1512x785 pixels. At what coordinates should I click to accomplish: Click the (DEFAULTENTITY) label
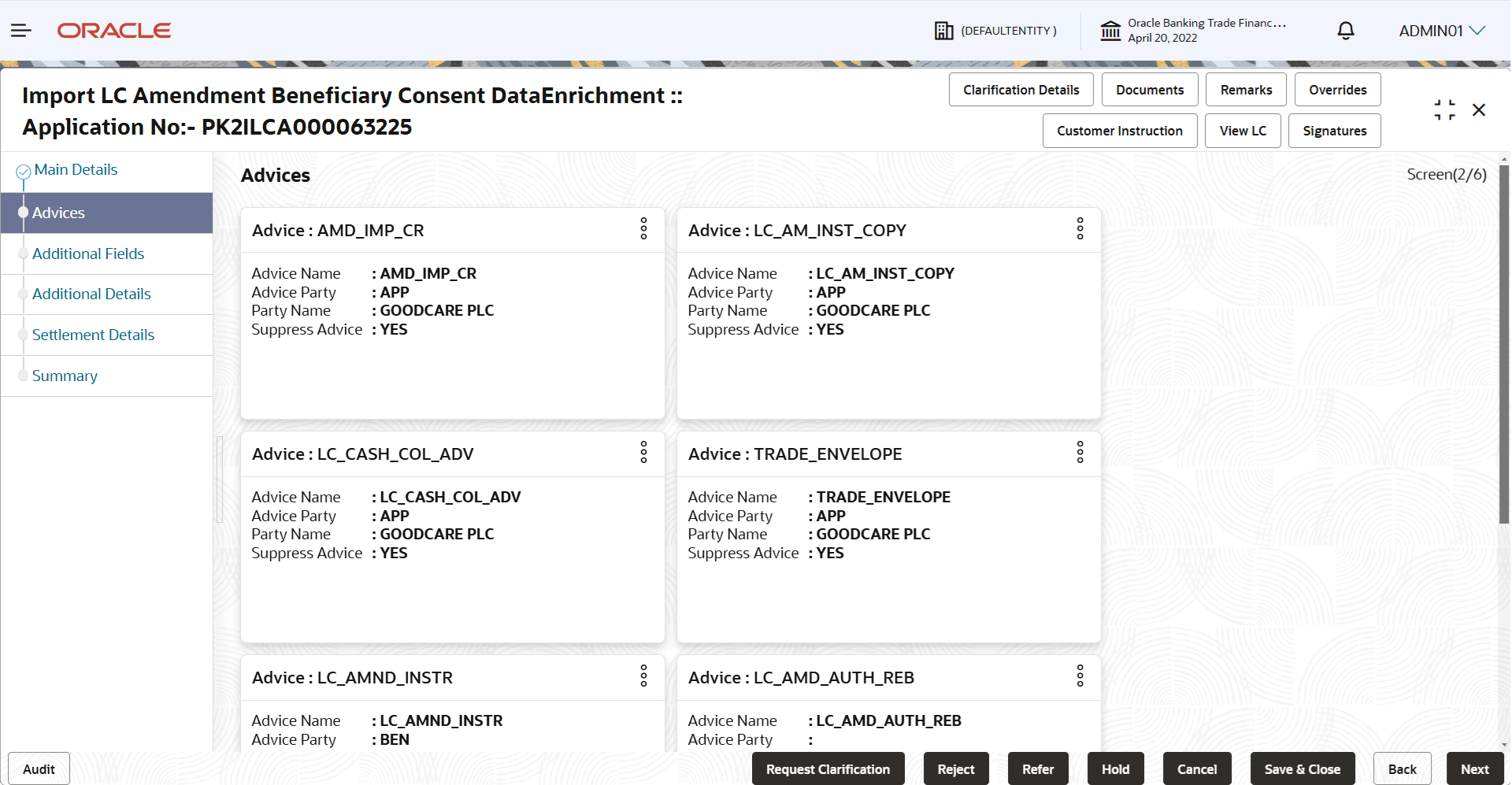(x=1009, y=31)
